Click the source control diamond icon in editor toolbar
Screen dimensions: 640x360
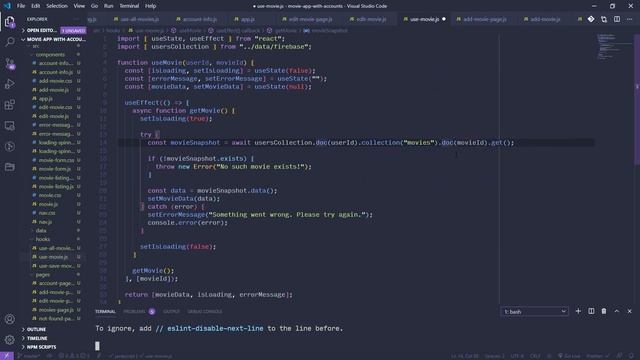(x=591, y=19)
